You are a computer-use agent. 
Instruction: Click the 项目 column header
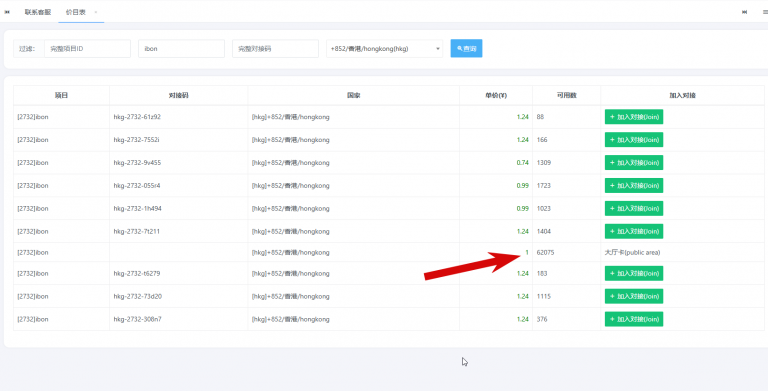(x=61, y=96)
